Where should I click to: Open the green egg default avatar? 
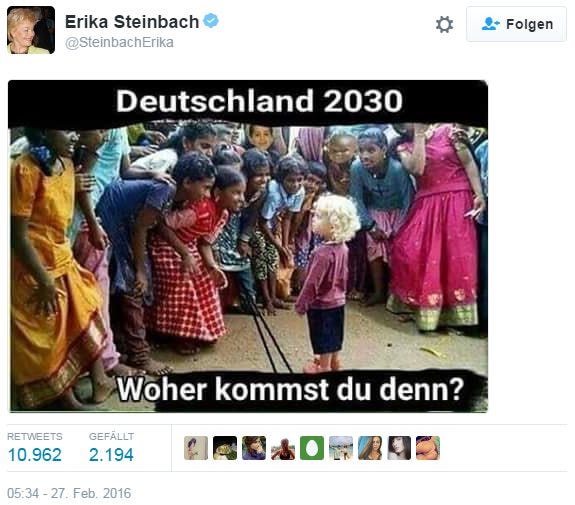click(x=312, y=448)
